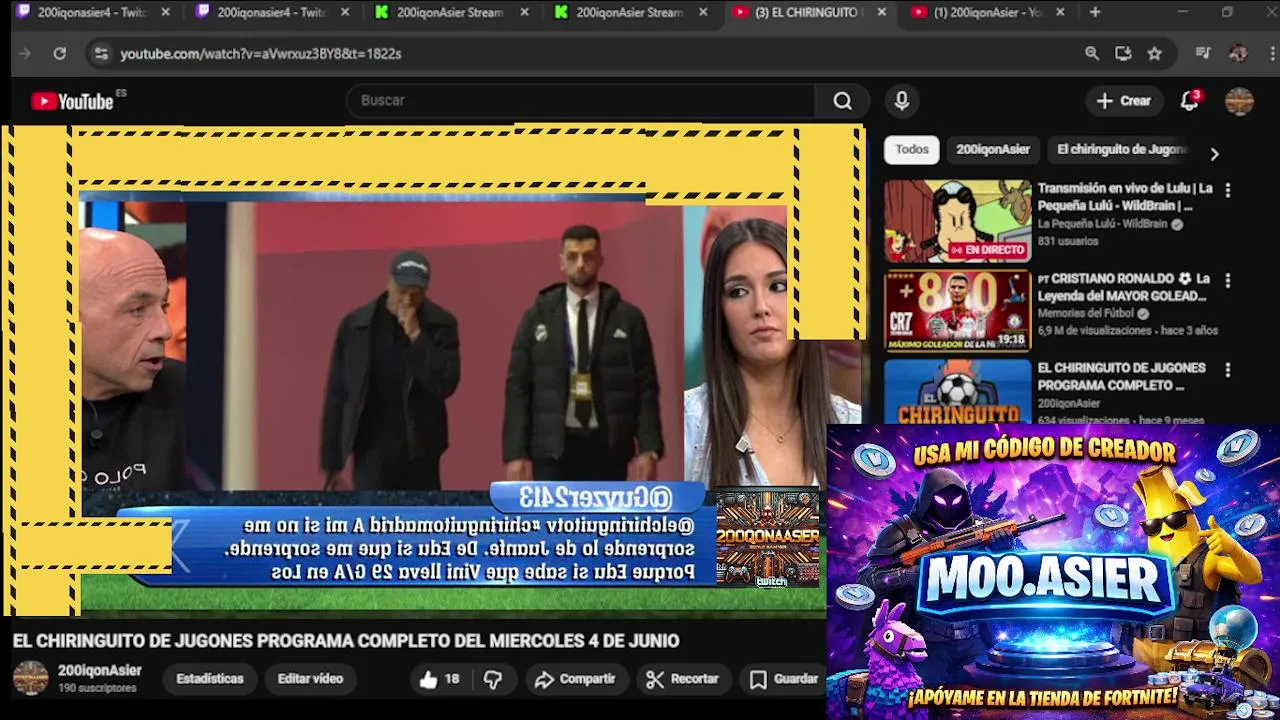Viewport: 1280px width, 720px height.
Task: Switch to the (3) EL CHIRINGUITO tab
Action: (x=807, y=12)
